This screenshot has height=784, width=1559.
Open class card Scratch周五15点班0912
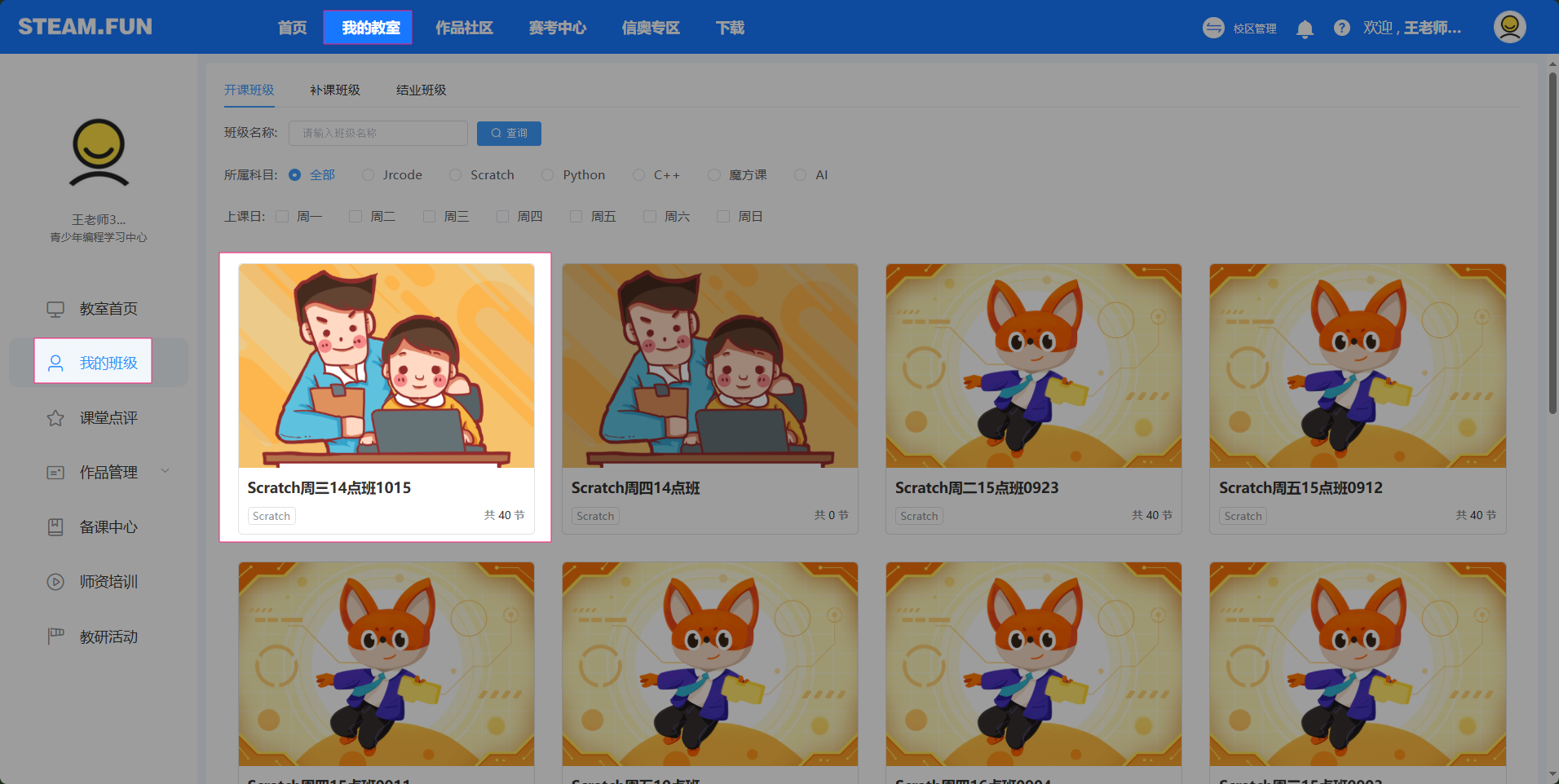pos(1358,398)
